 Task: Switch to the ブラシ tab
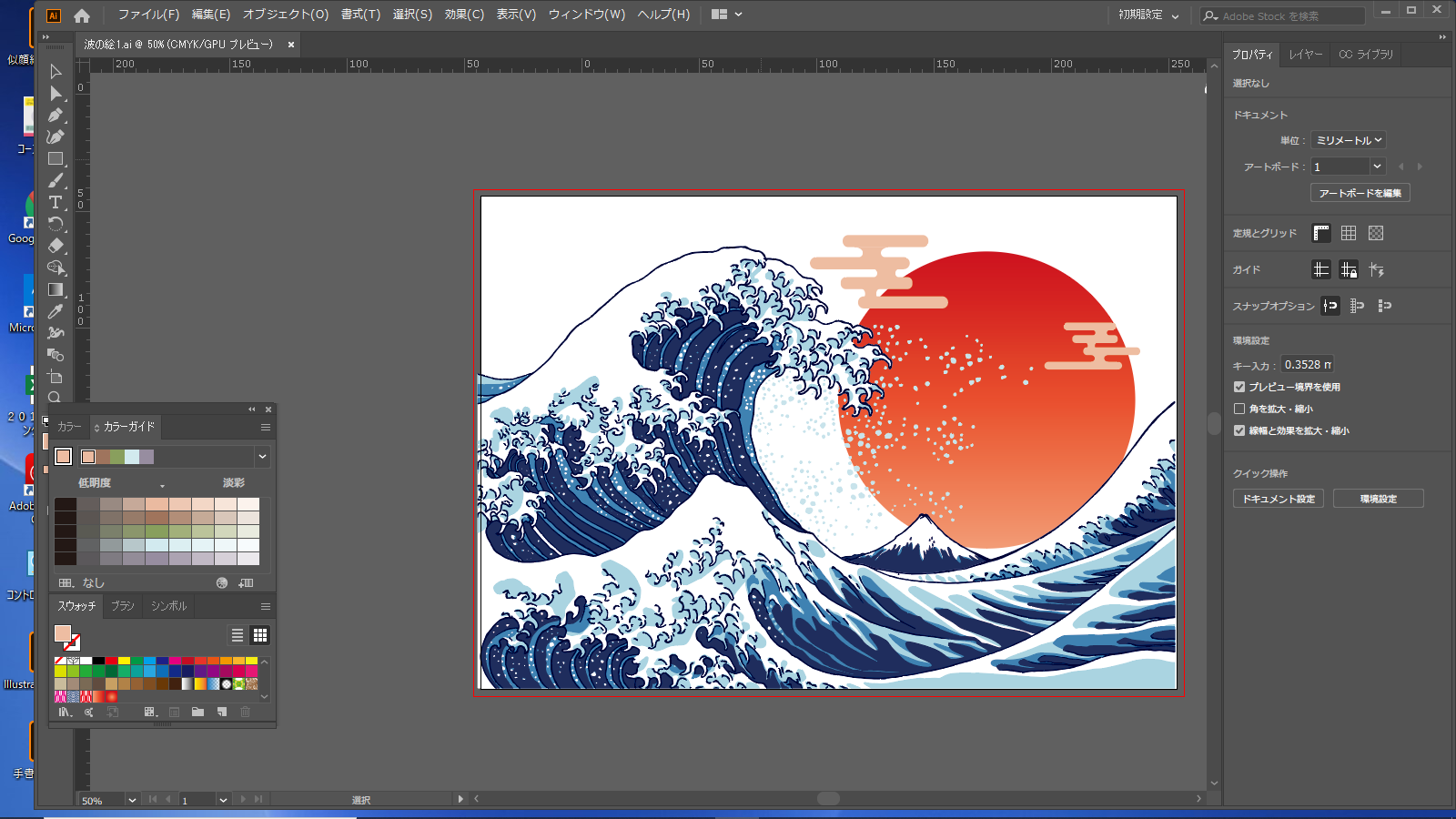pyautogui.click(x=123, y=606)
